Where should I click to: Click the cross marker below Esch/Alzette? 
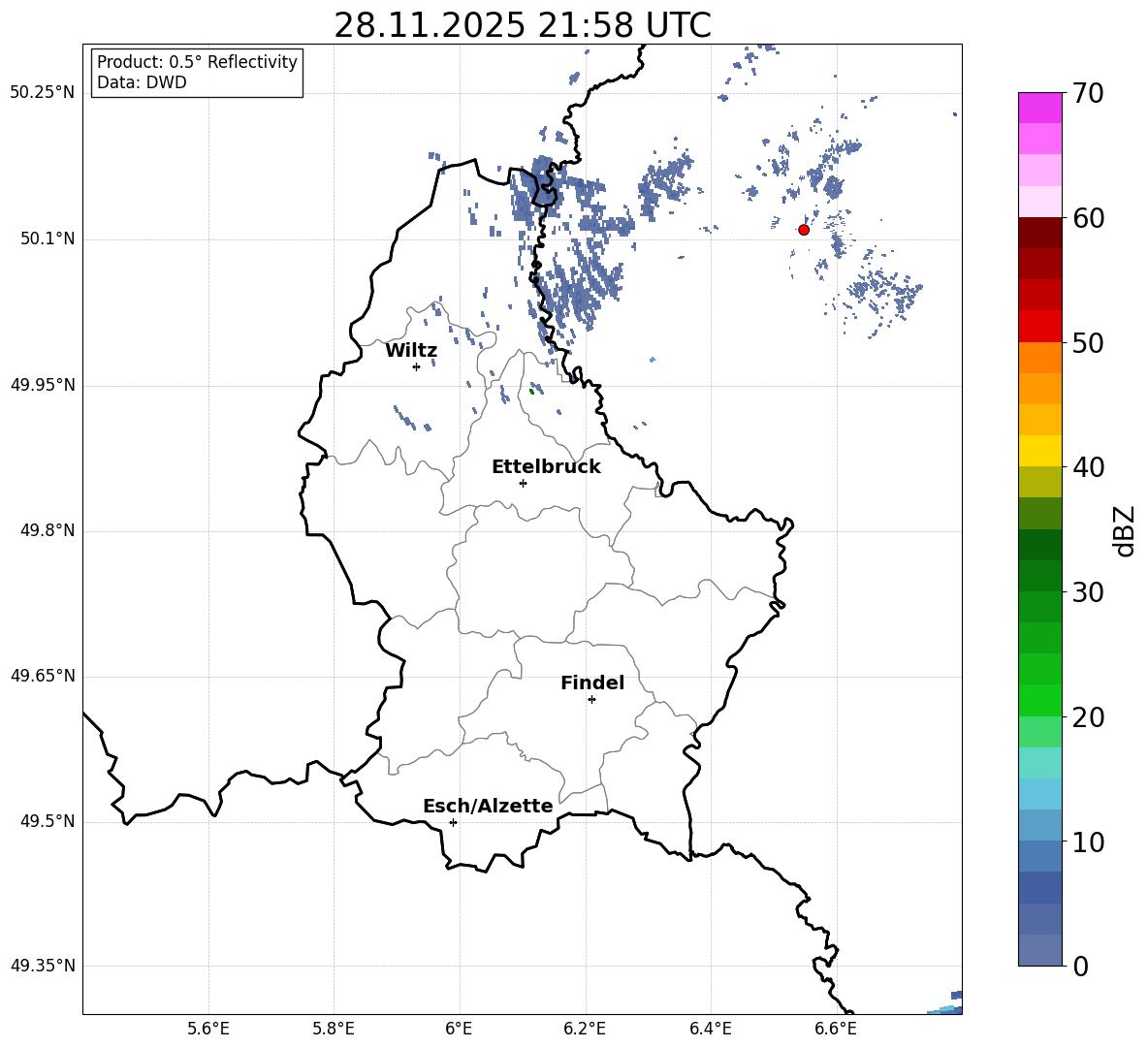tap(453, 822)
